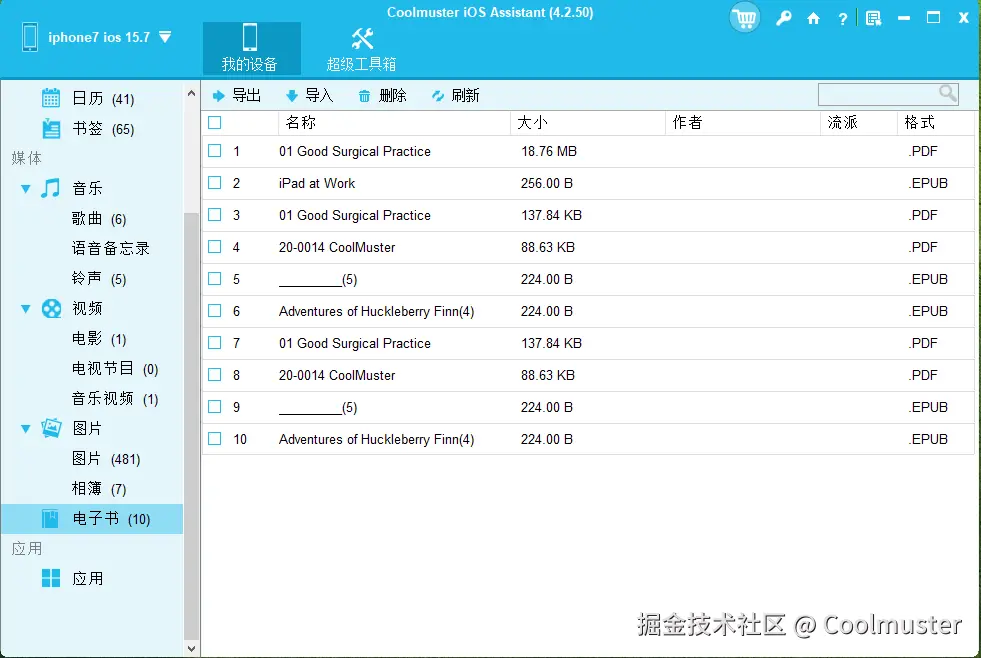Collapse the 视频 tree section
The image size is (981, 658).
coord(26,308)
